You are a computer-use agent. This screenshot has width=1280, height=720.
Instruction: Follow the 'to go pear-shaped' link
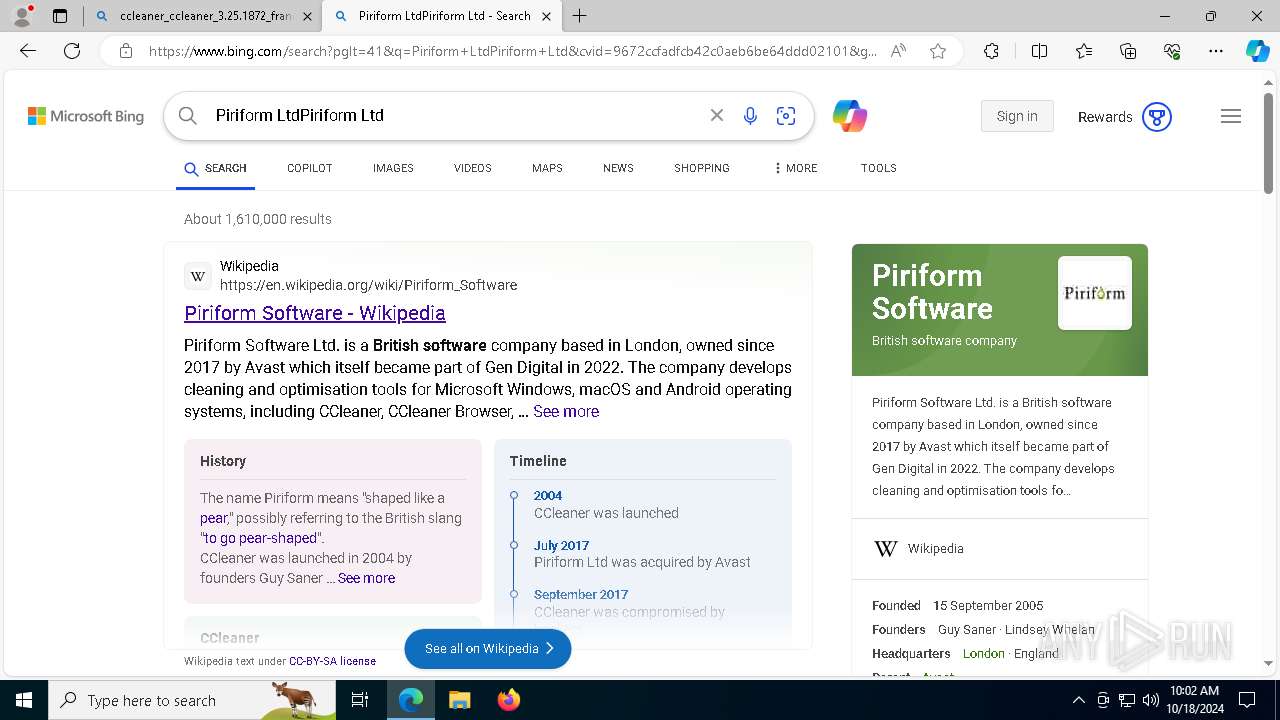pos(261,538)
